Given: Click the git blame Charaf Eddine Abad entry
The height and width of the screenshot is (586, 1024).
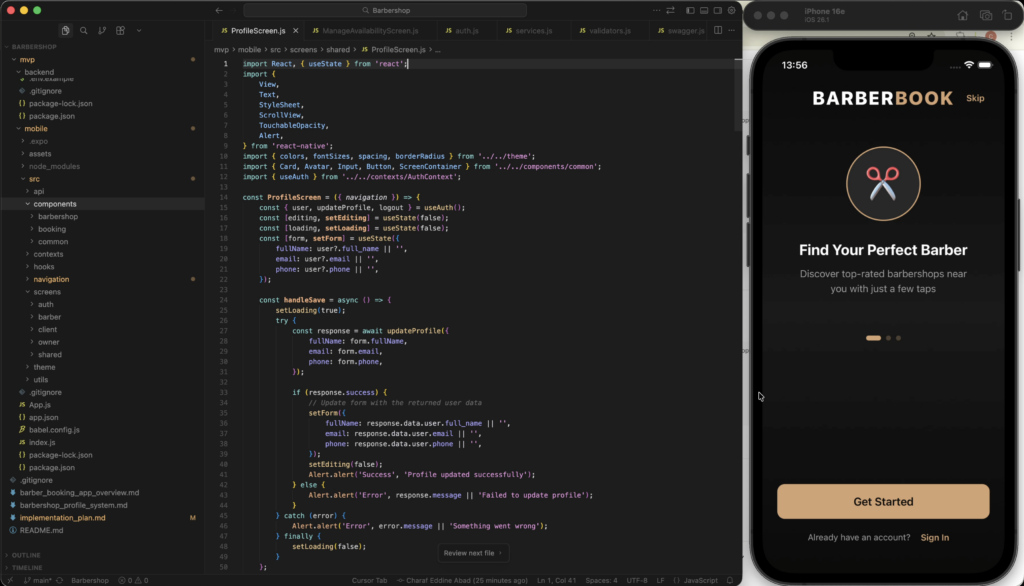Looking at the screenshot, I should pyautogui.click(x=462, y=580).
